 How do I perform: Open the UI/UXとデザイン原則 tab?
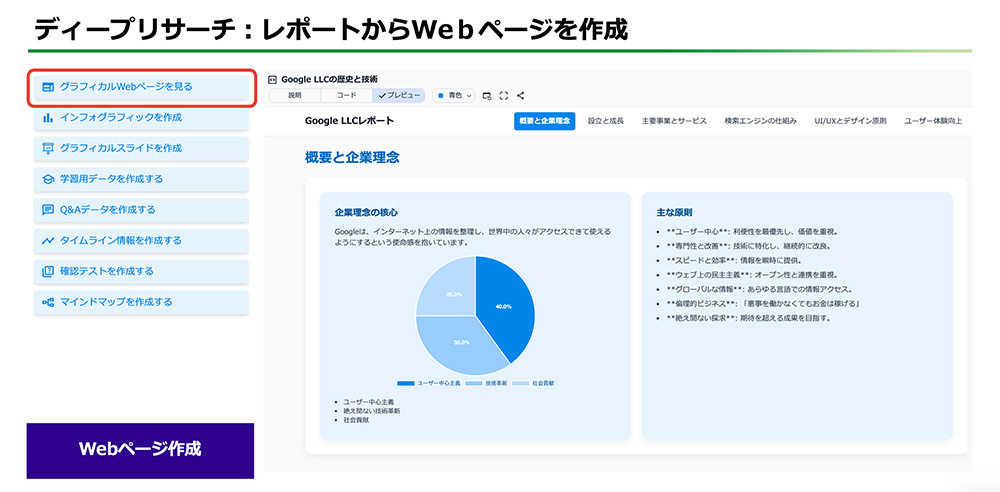pyautogui.click(x=850, y=121)
